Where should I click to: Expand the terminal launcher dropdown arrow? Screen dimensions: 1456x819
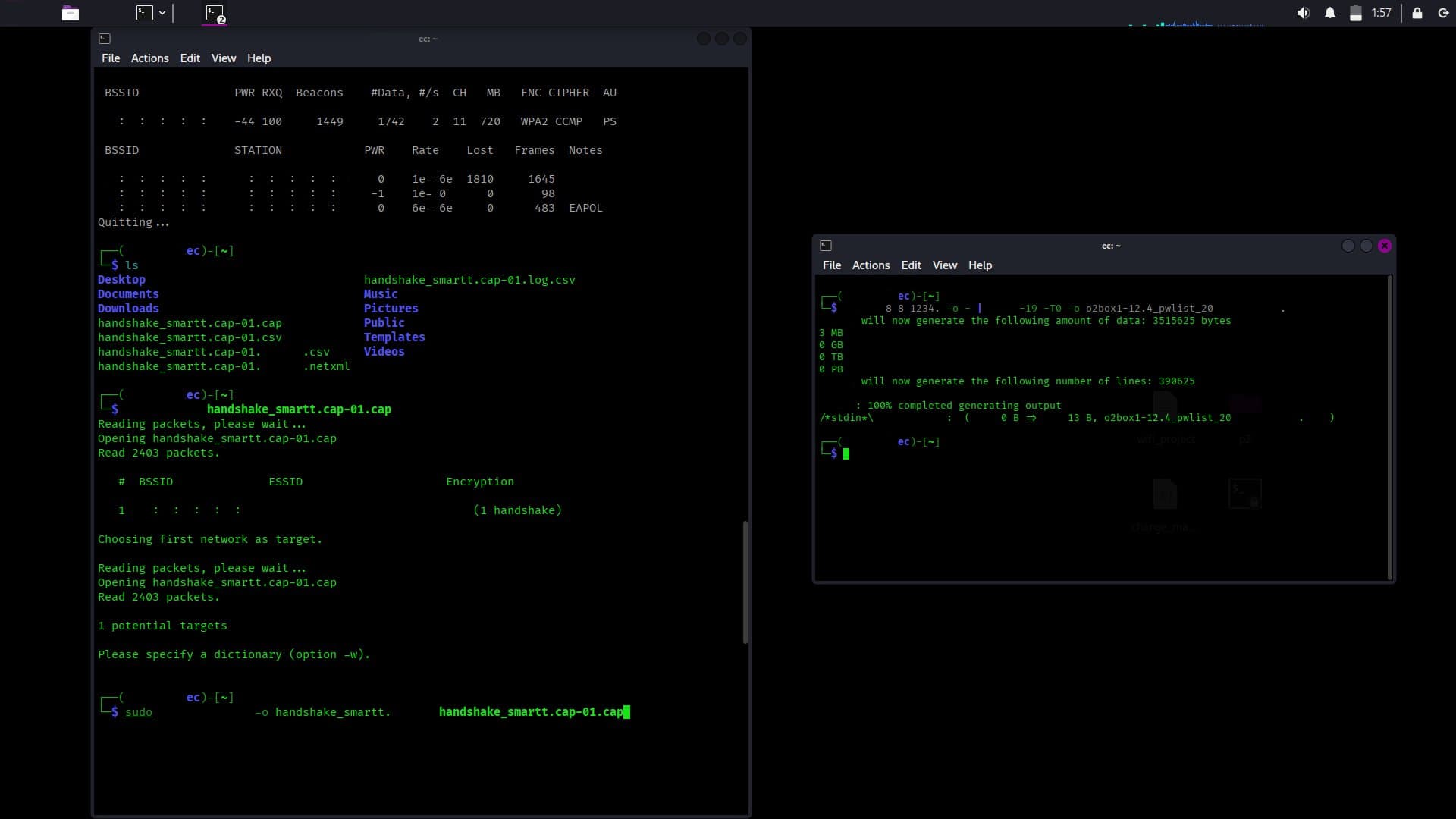(x=162, y=13)
